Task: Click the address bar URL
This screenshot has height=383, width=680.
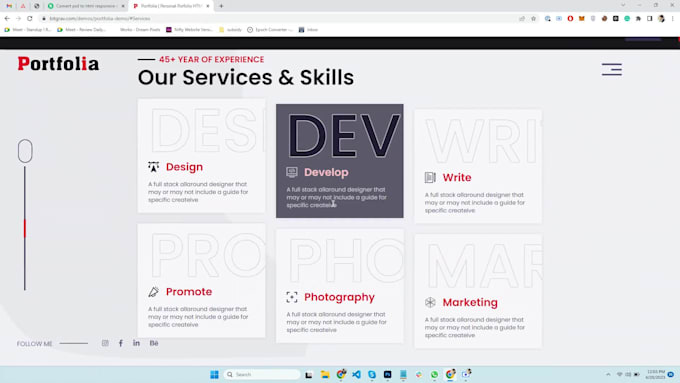Action: click(x=100, y=19)
